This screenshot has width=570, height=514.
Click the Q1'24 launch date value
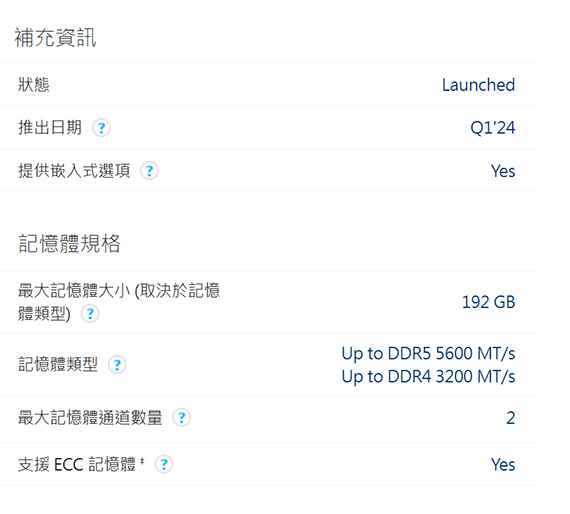tap(493, 128)
